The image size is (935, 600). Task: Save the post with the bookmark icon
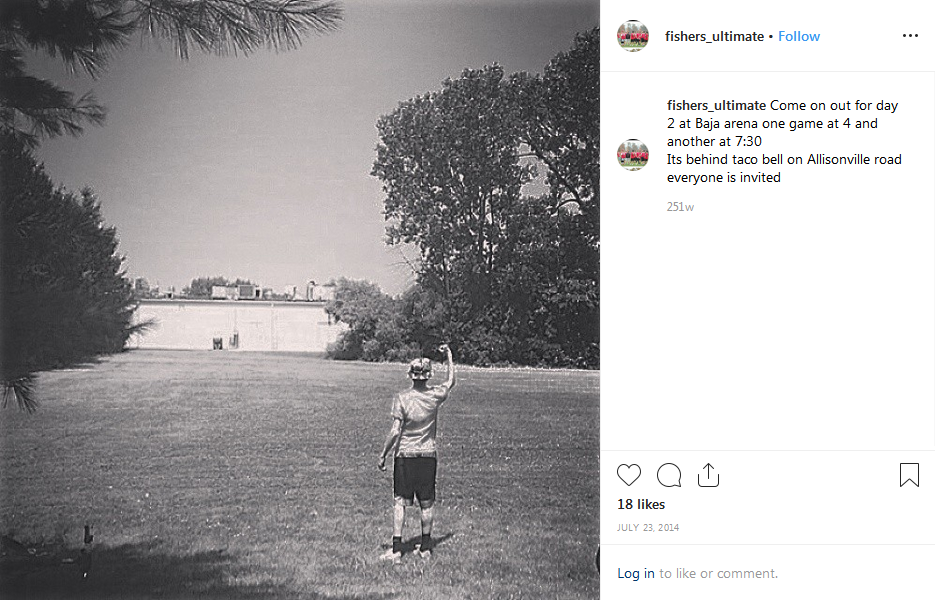pos(909,475)
